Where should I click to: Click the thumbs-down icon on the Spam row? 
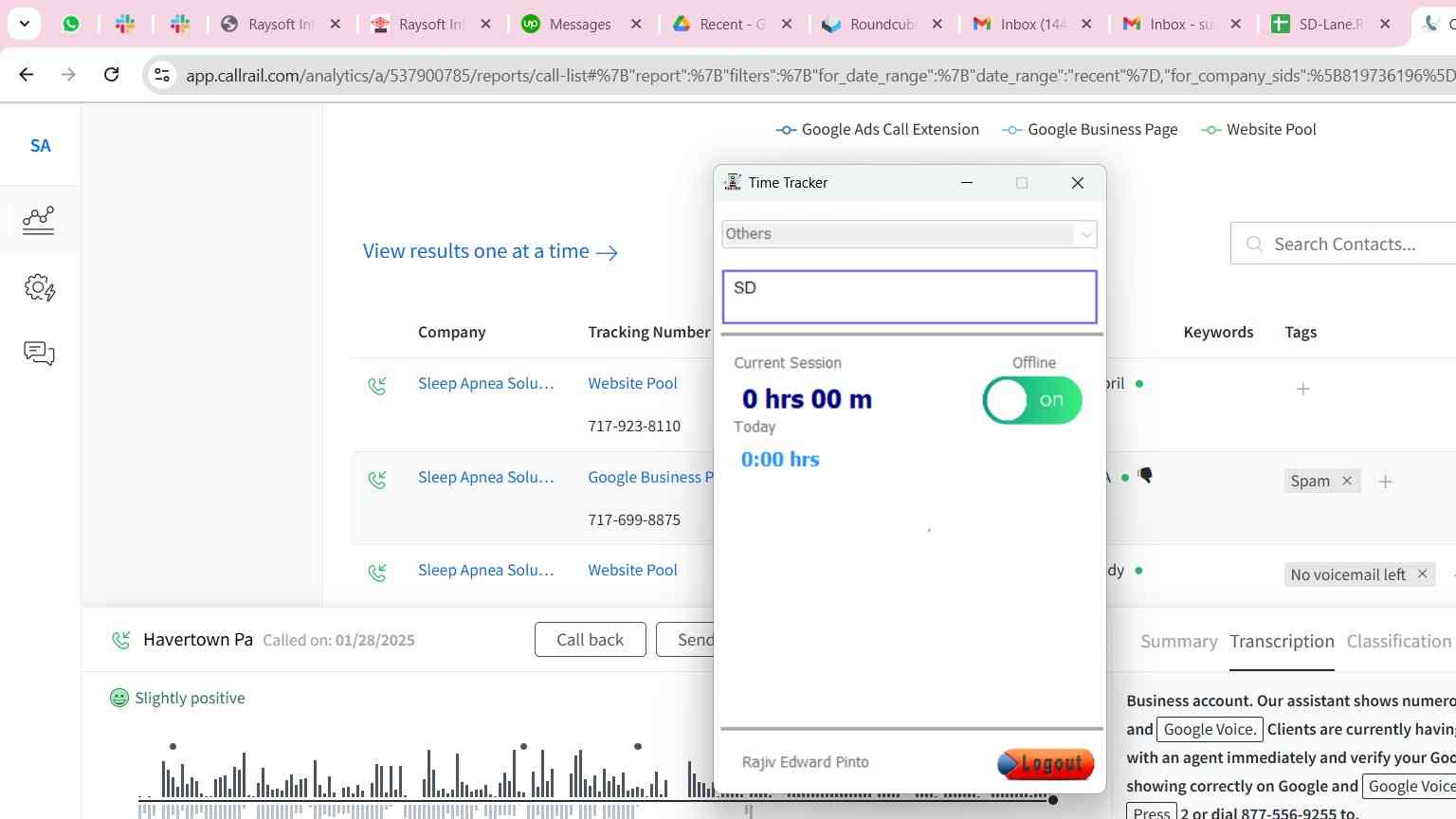pos(1145,476)
